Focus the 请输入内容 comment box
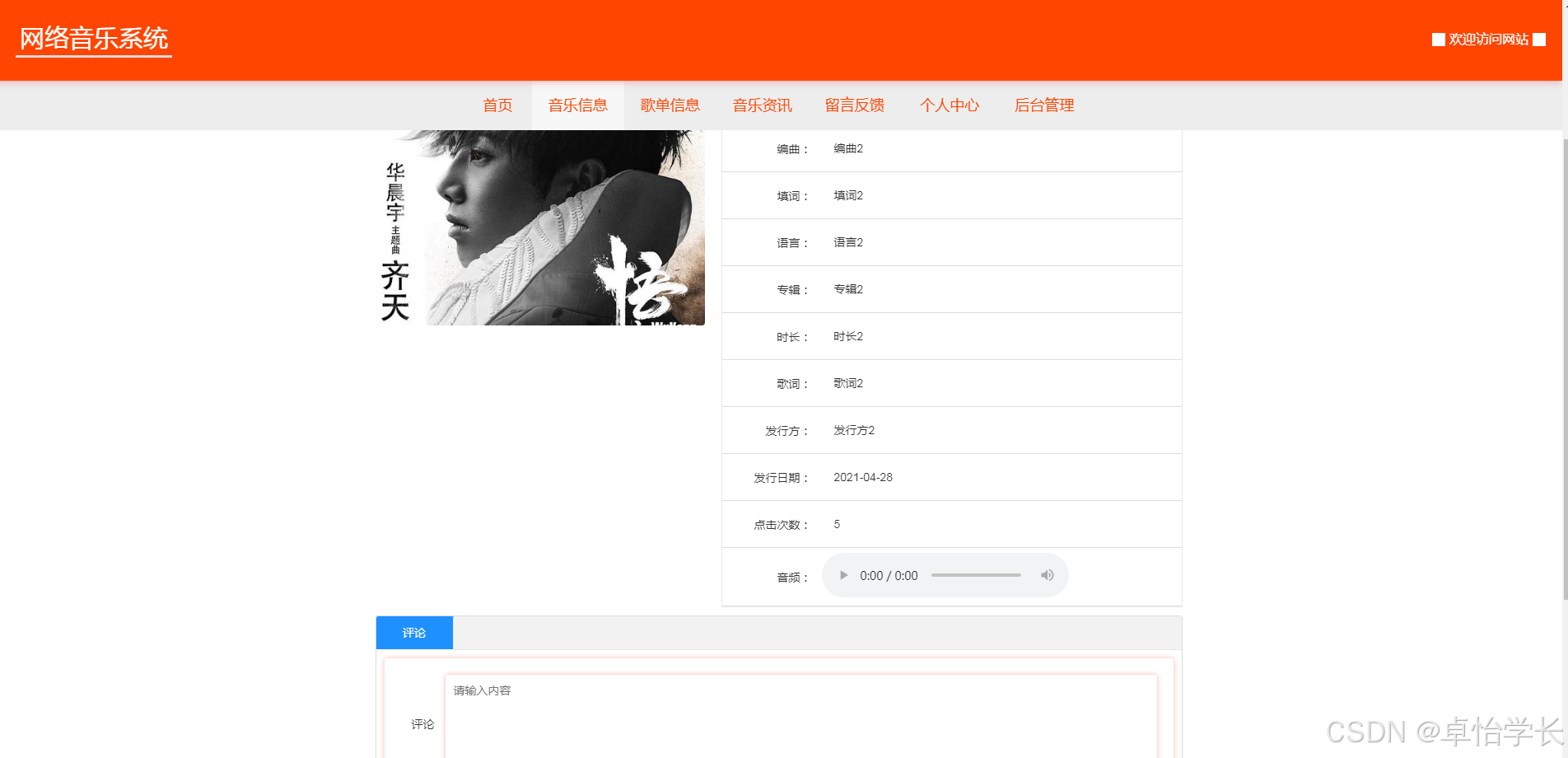The width and height of the screenshot is (1568, 758). (x=801, y=716)
